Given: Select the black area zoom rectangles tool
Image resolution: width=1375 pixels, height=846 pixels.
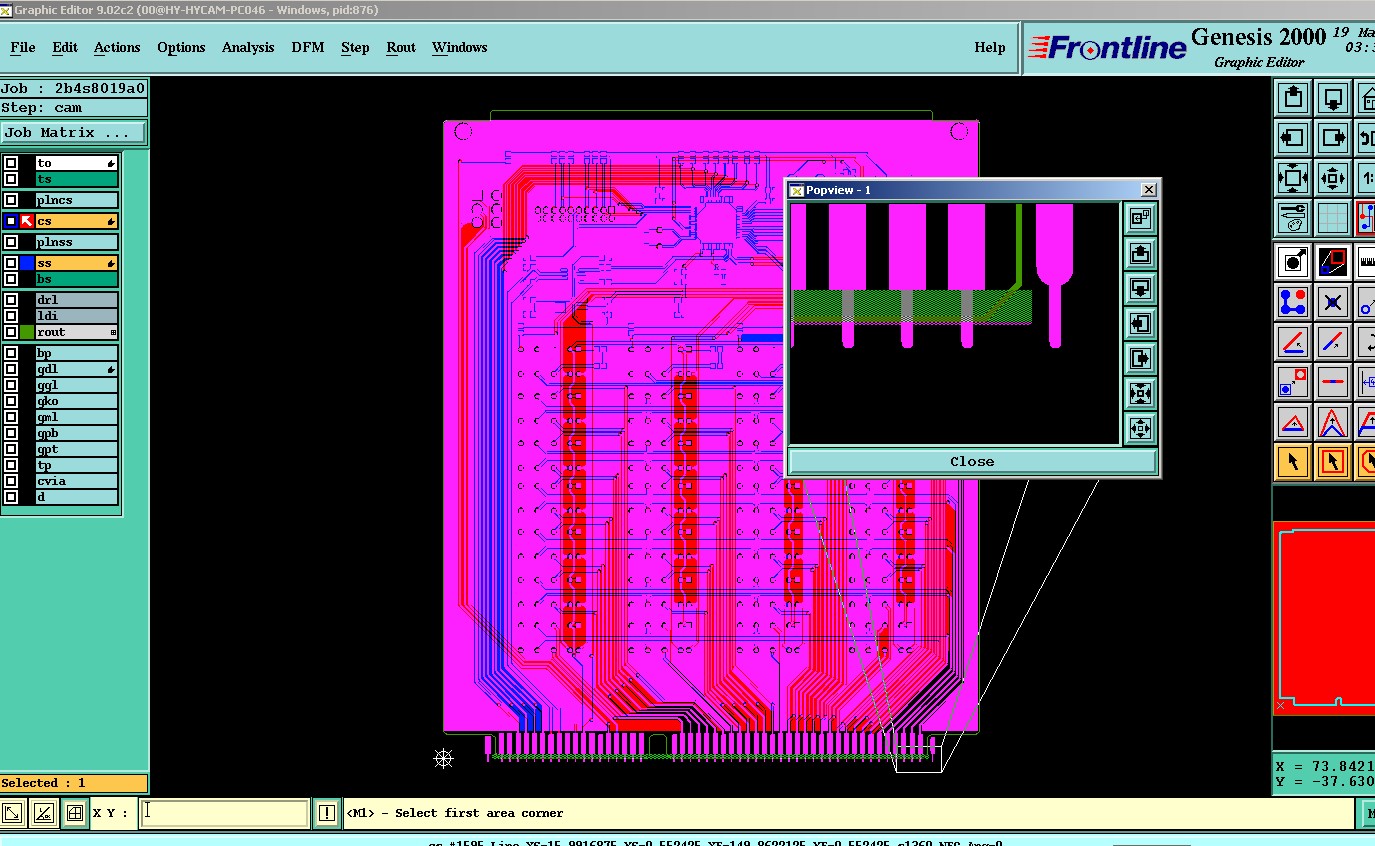Looking at the screenshot, I should (1333, 262).
